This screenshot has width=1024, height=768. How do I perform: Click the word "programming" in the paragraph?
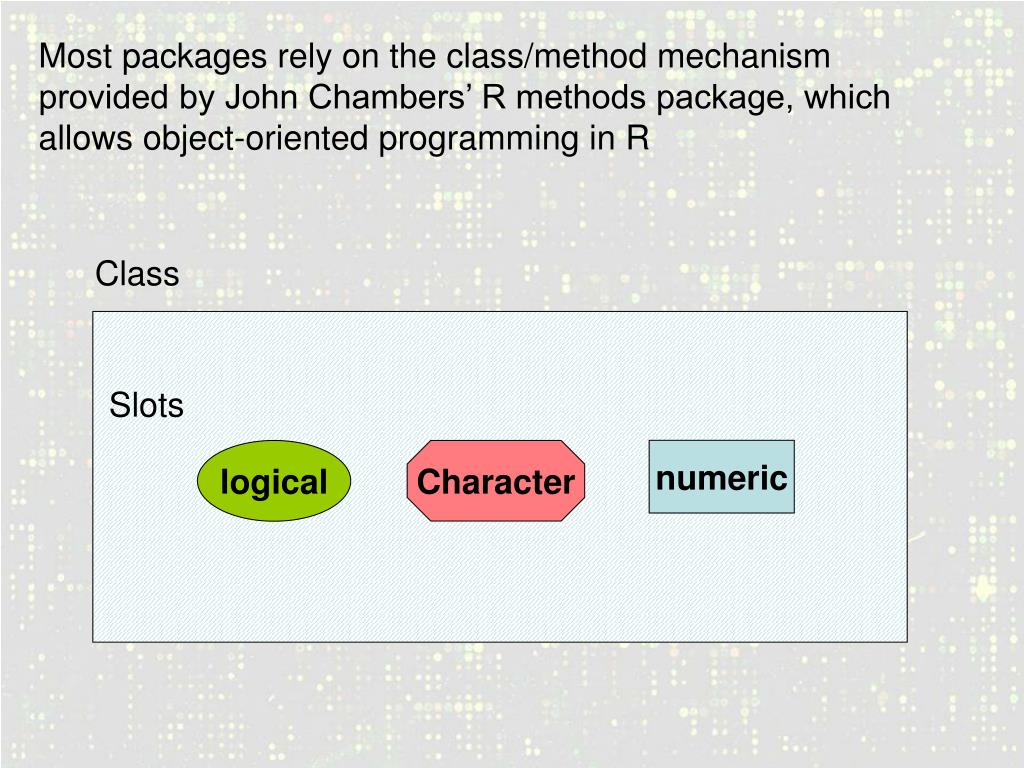tap(479, 139)
